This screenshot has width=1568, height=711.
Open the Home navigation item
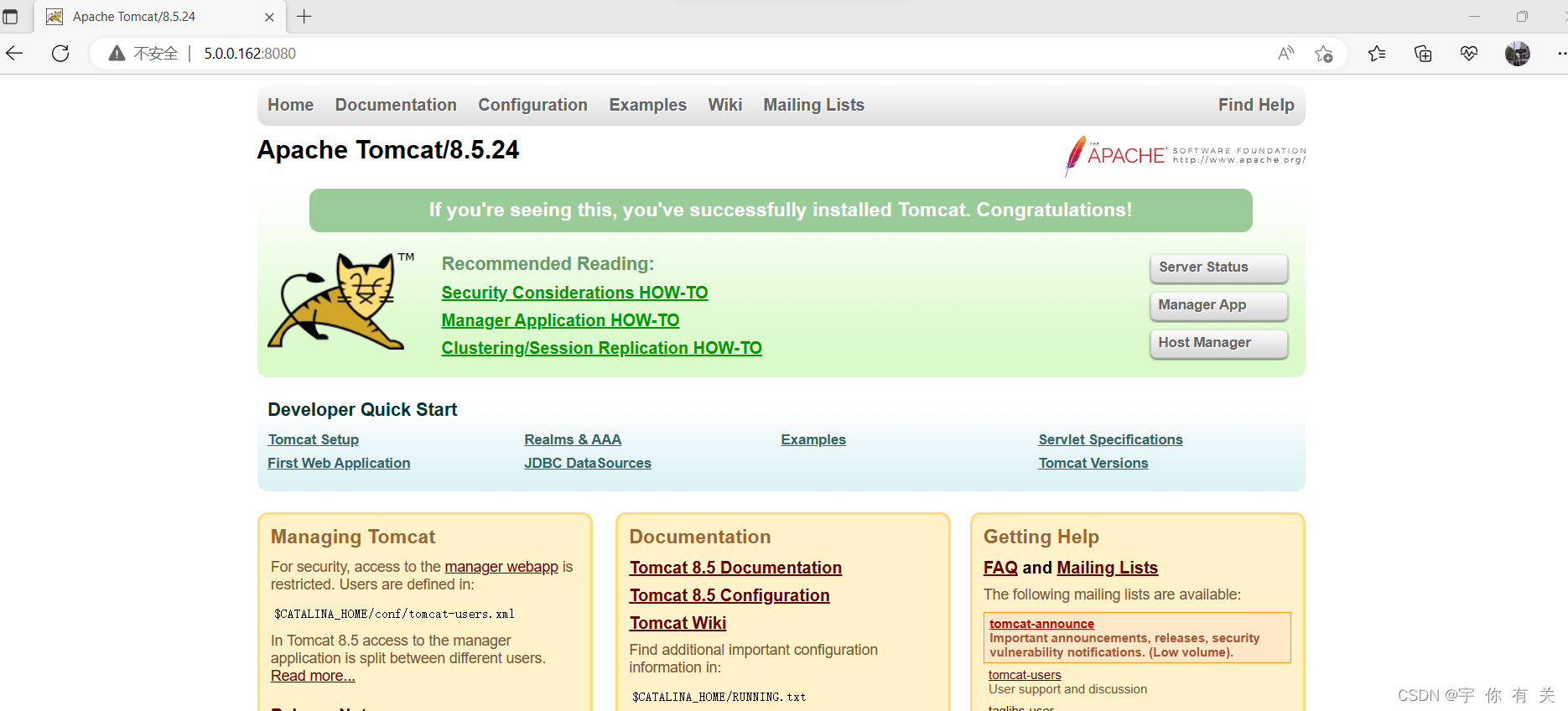(x=291, y=105)
